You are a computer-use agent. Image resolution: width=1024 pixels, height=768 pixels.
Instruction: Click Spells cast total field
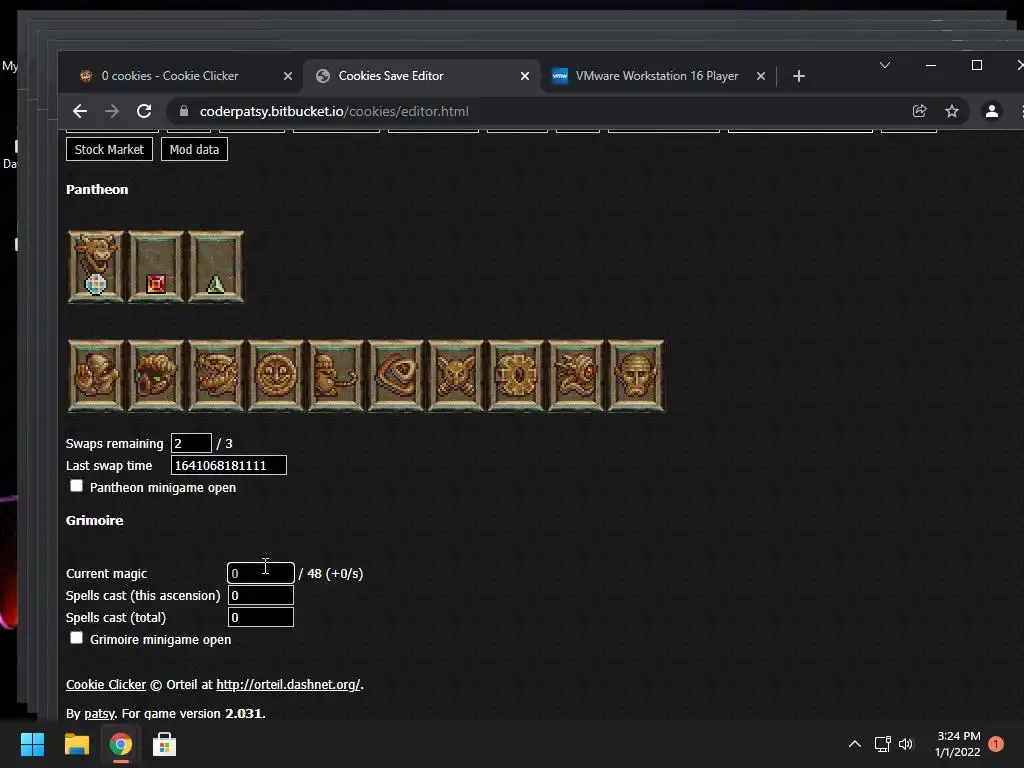(261, 617)
